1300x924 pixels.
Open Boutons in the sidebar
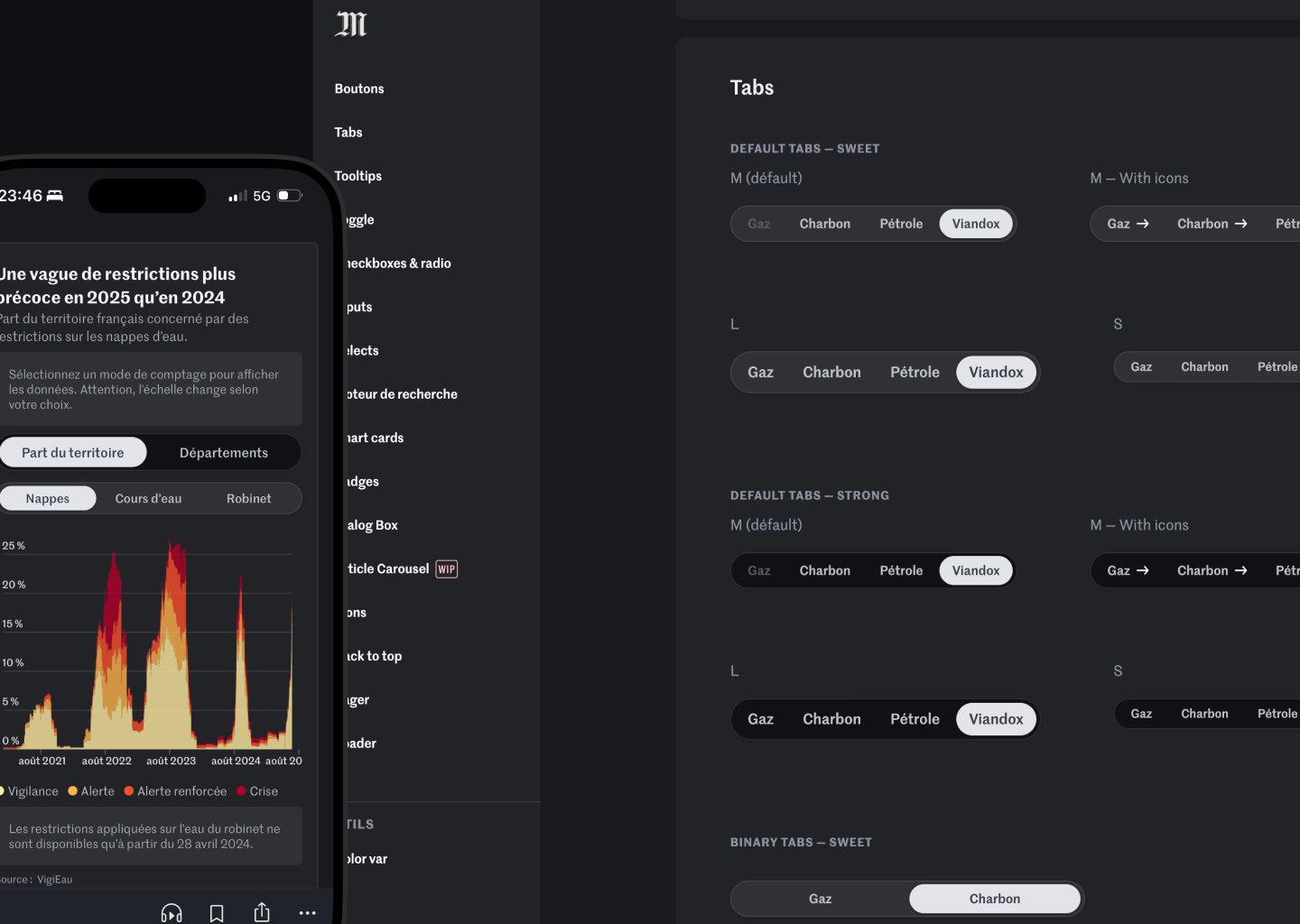click(359, 88)
